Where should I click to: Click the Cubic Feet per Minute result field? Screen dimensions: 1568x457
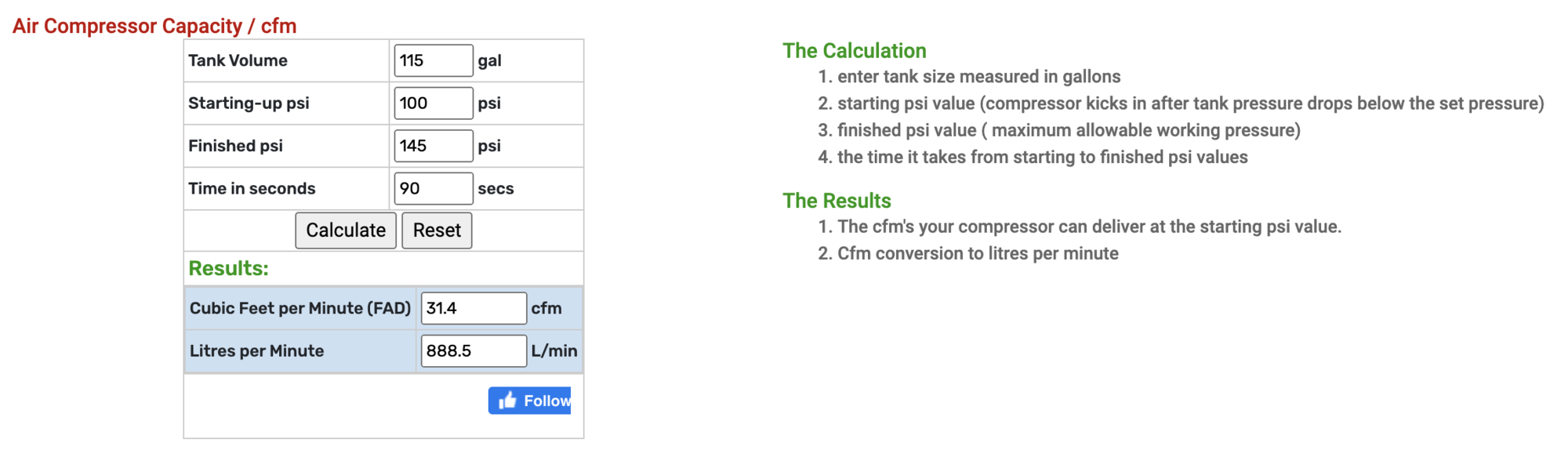pos(473,308)
